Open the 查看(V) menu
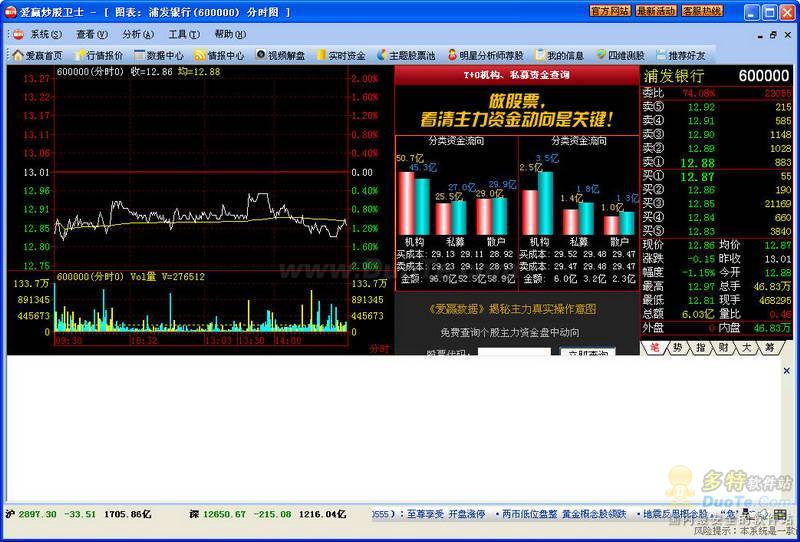This screenshot has height=542, width=800. [92, 34]
